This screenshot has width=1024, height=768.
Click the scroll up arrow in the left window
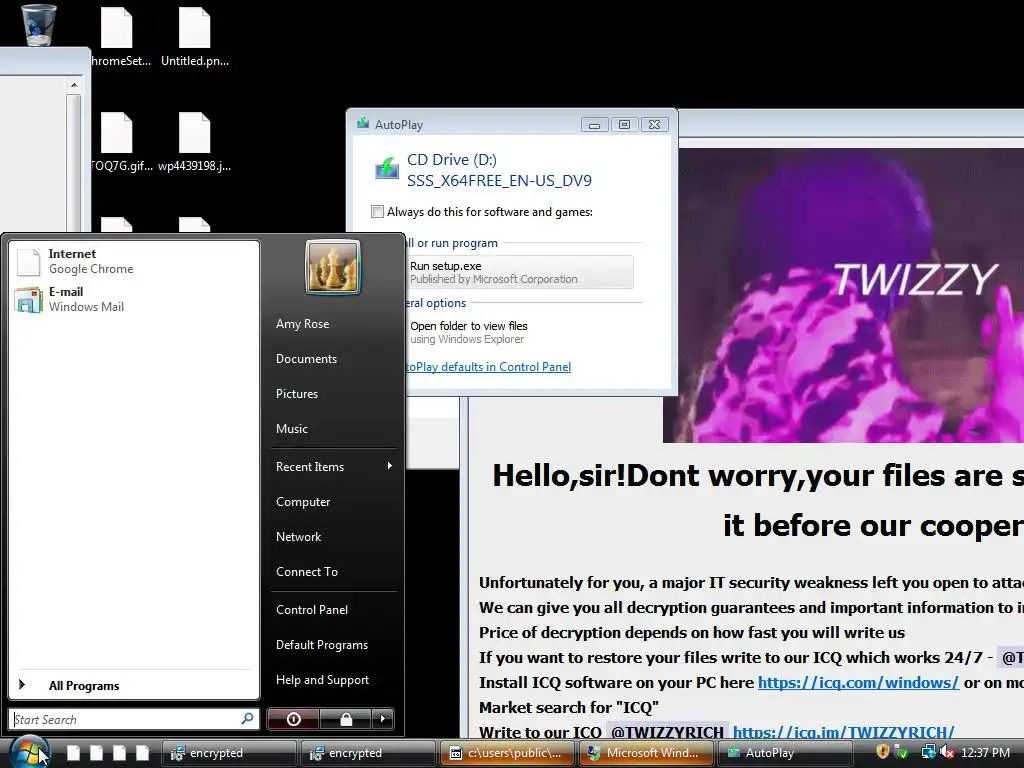(x=74, y=85)
